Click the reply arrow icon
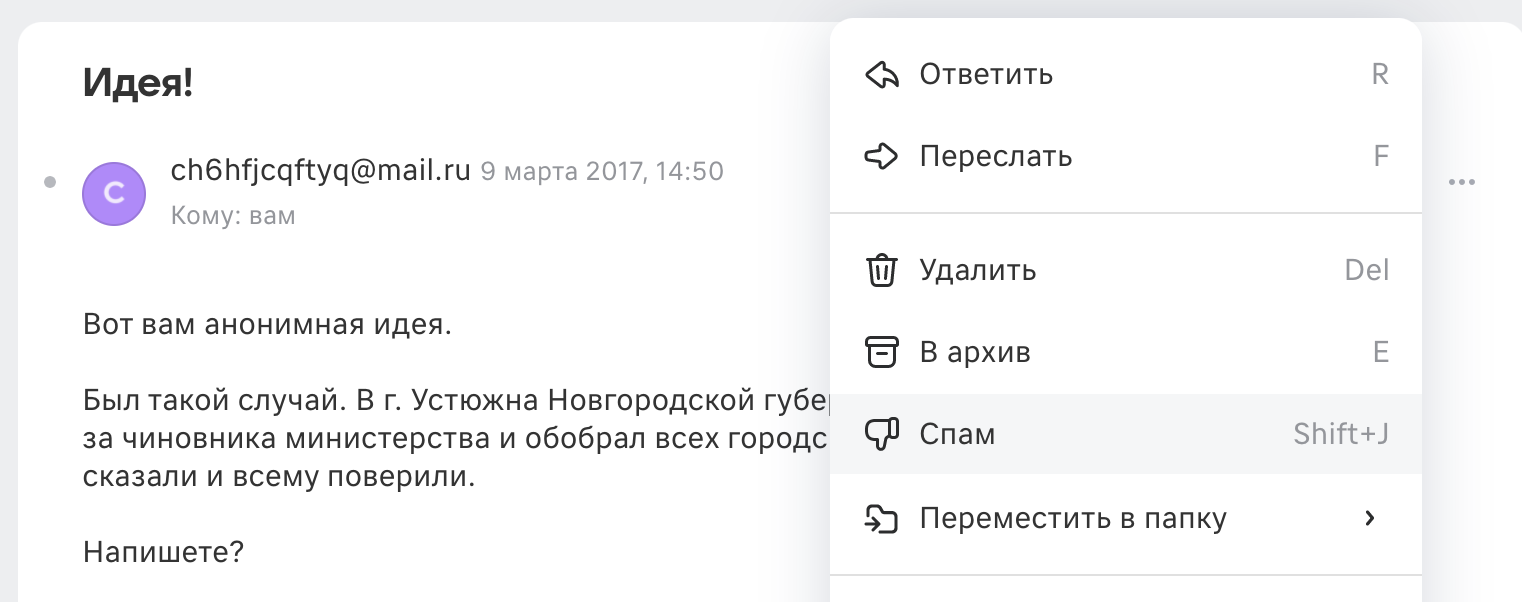This screenshot has width=1522, height=602. (x=881, y=75)
